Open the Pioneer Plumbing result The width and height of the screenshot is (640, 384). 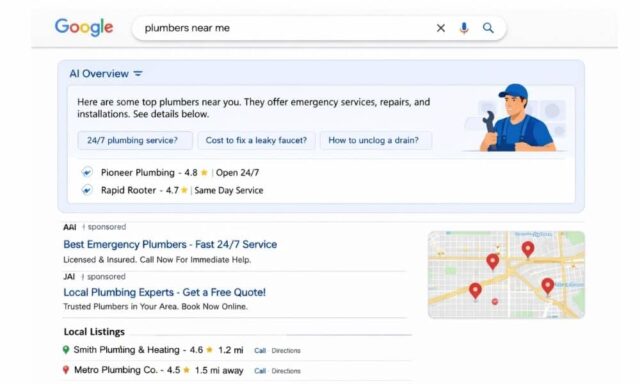click(138, 173)
